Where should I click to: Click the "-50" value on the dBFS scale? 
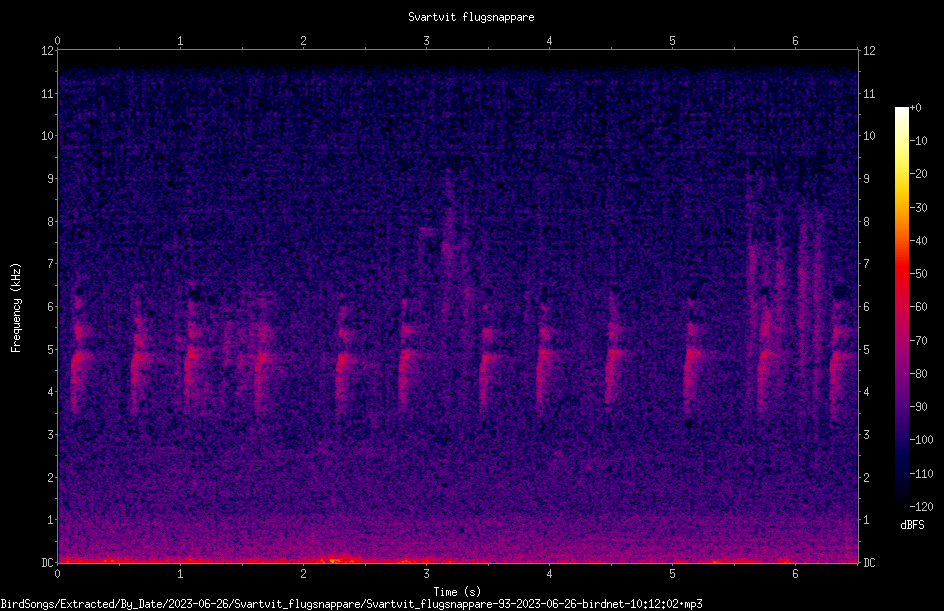click(x=918, y=274)
